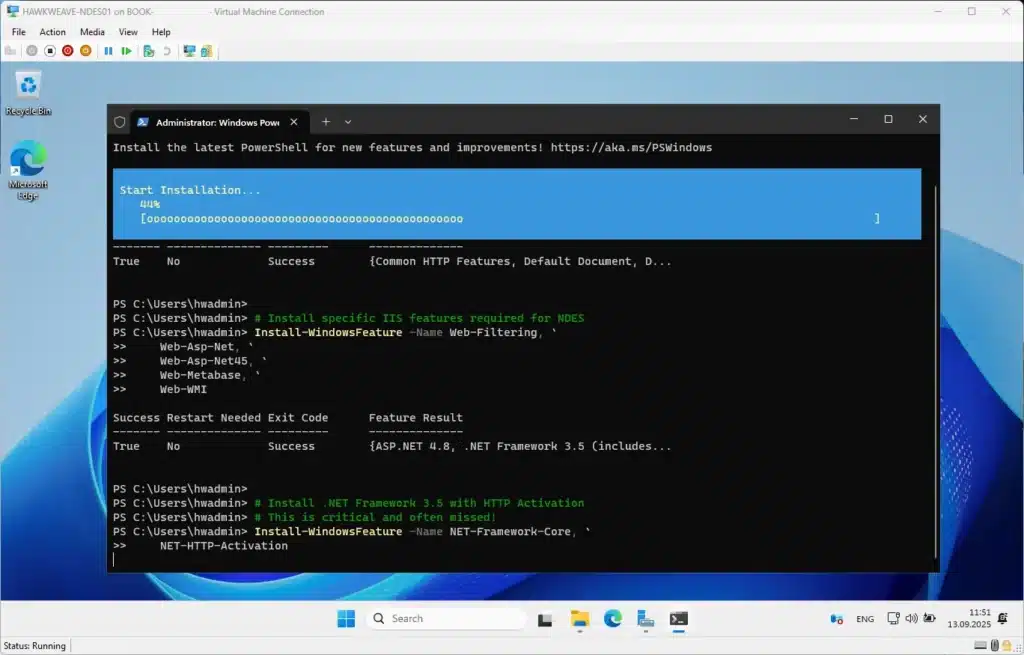Open the Action menu
This screenshot has width=1024, height=655.
(53, 32)
